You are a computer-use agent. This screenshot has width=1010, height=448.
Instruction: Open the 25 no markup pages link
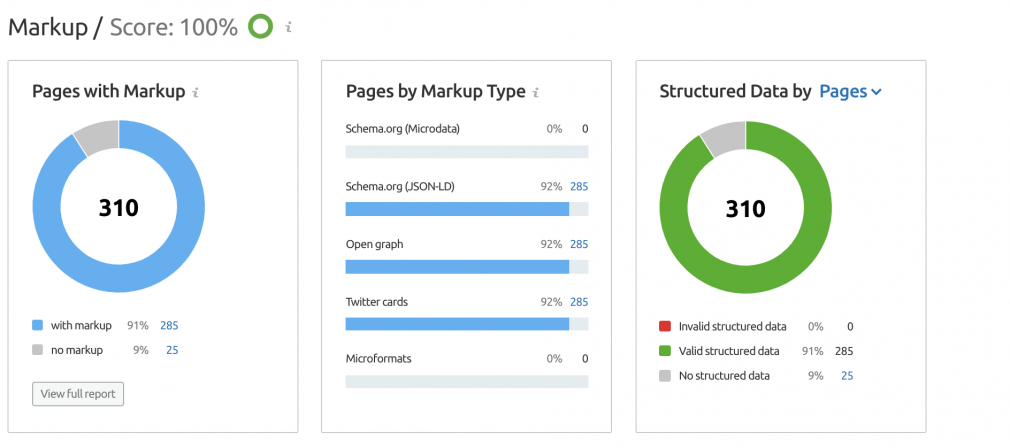coord(172,350)
